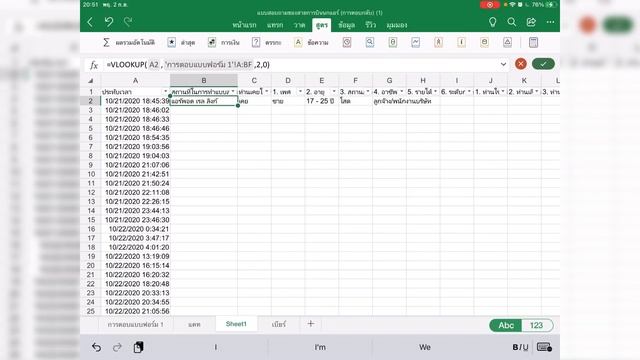Click the select-all corner triangle
The height and width of the screenshot is (360, 640).
point(91,81)
